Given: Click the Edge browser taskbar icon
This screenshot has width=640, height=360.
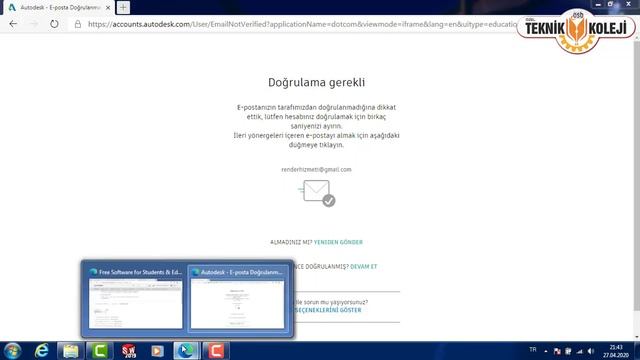Looking at the screenshot, I should [x=187, y=351].
